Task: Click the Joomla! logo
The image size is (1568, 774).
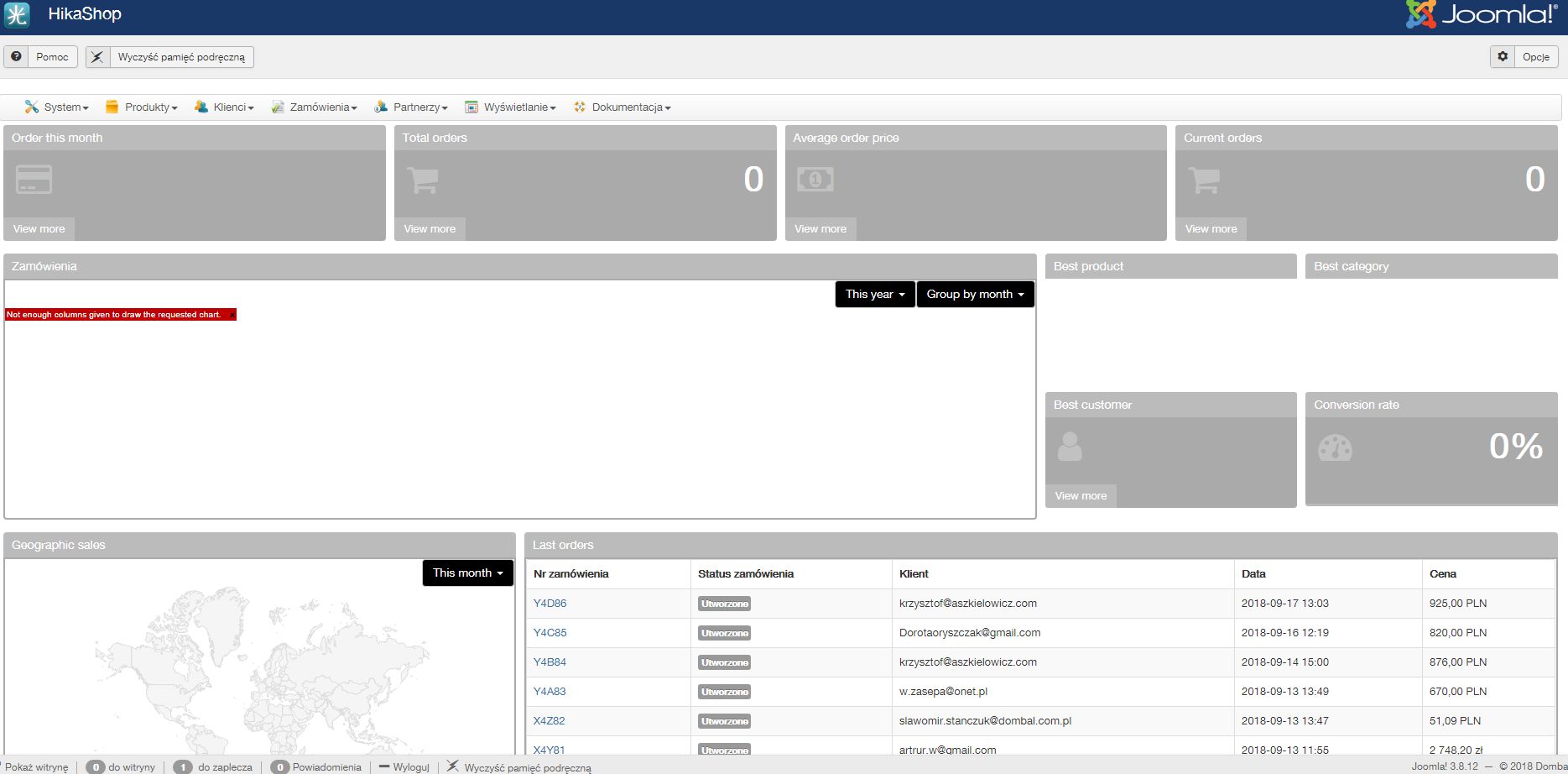Action: pos(1481,14)
